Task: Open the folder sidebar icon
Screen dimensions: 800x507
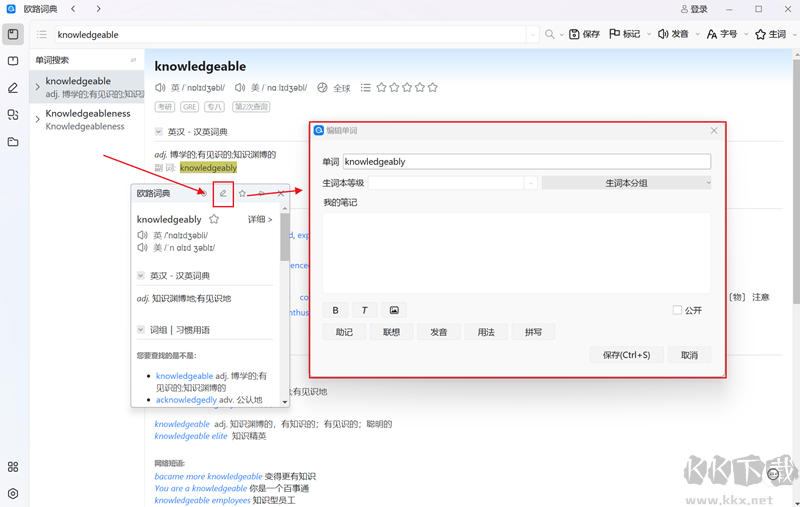Action: pos(13,142)
